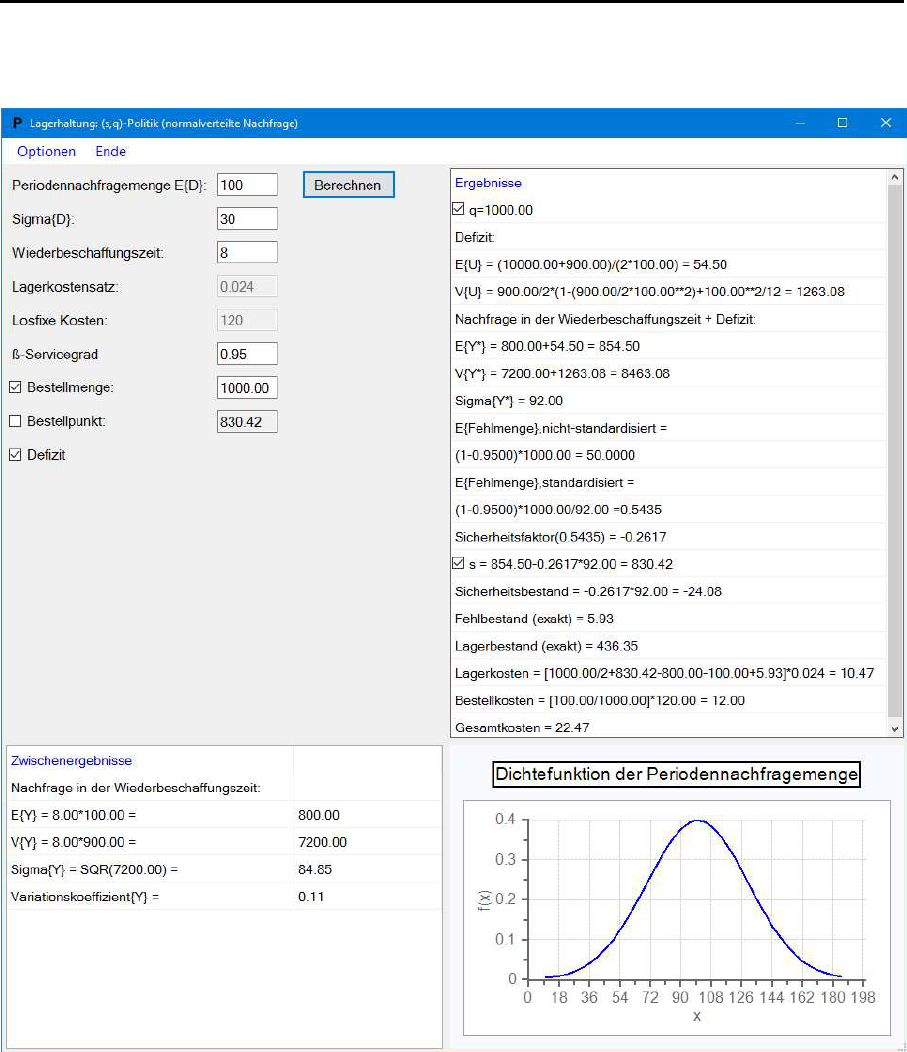Focus the ß-Servicegrad input field
Screen dimensions: 907x1052
click(x=246, y=354)
